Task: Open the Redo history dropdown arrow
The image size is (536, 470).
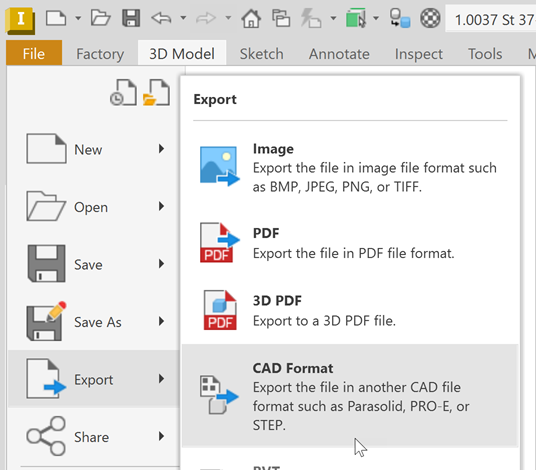Action: pyautogui.click(x=228, y=18)
